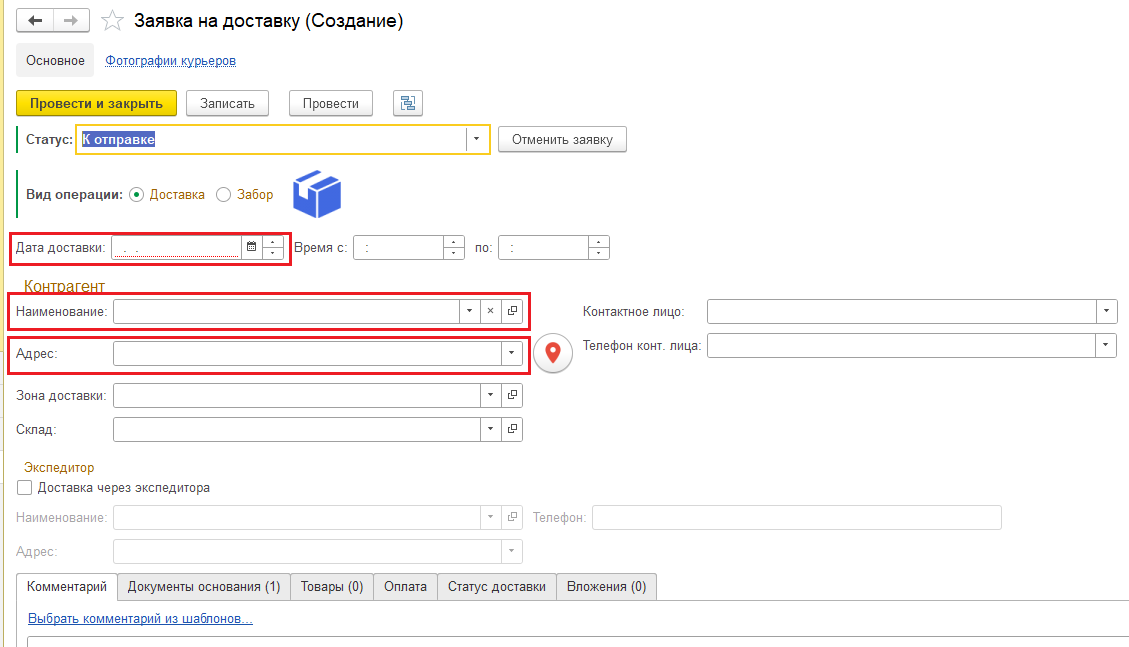Open the Товары (0) tab
Screen dimensions: 1129x647
(332, 587)
